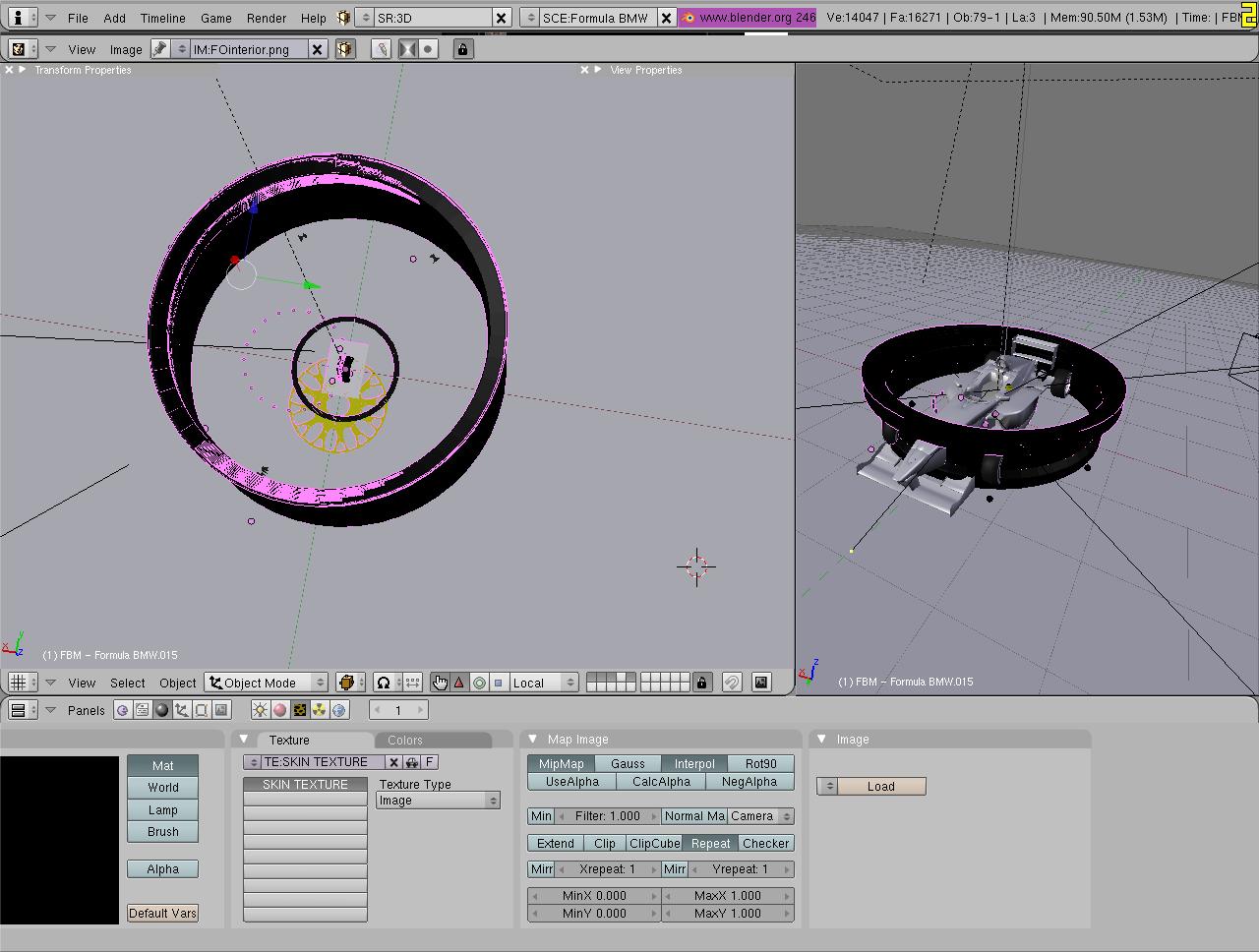Open the 3D view window type selector
Viewport: 1259px width, 952px height.
(x=23, y=683)
